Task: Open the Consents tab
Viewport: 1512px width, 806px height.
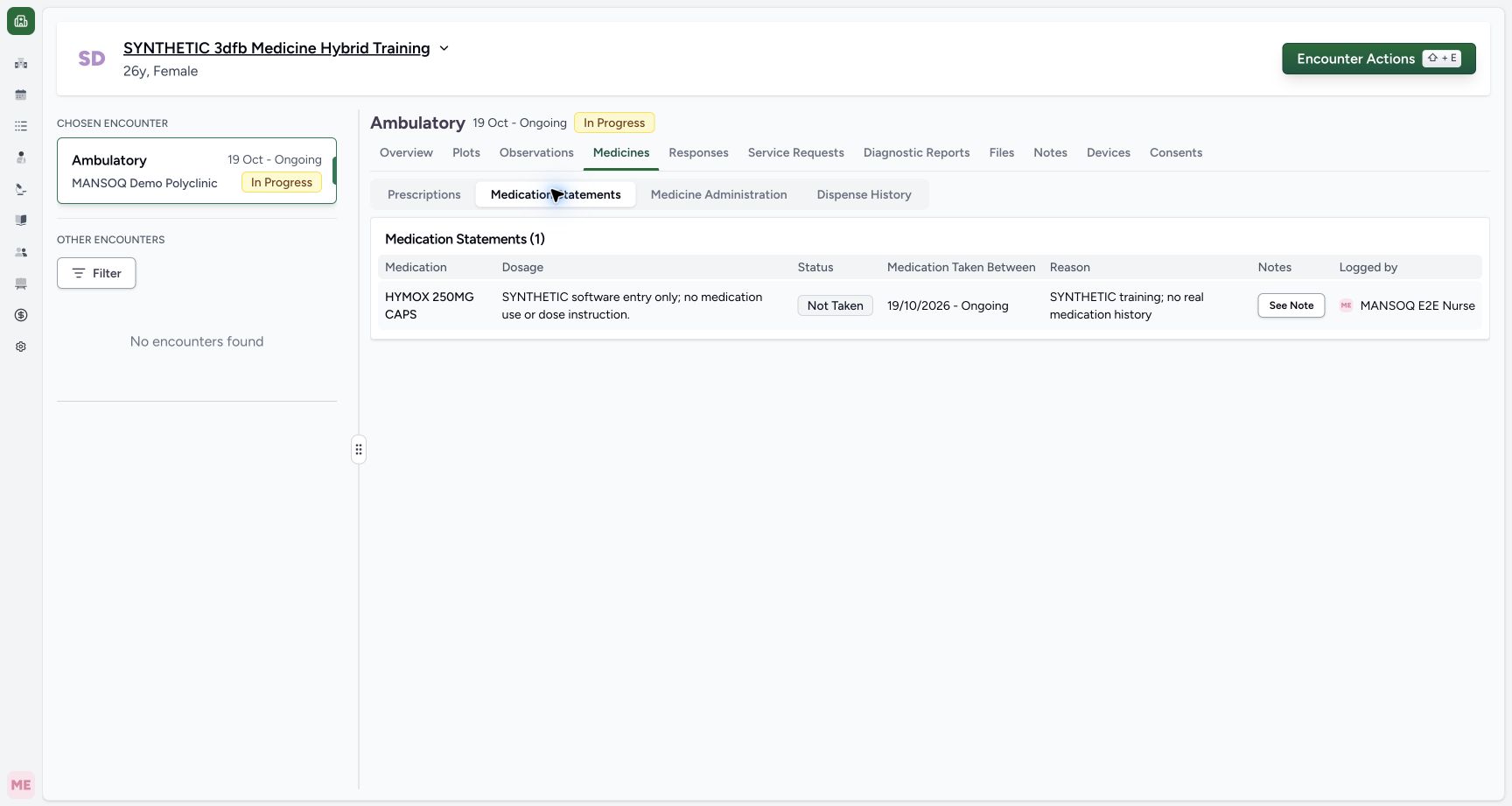Action: [x=1176, y=152]
